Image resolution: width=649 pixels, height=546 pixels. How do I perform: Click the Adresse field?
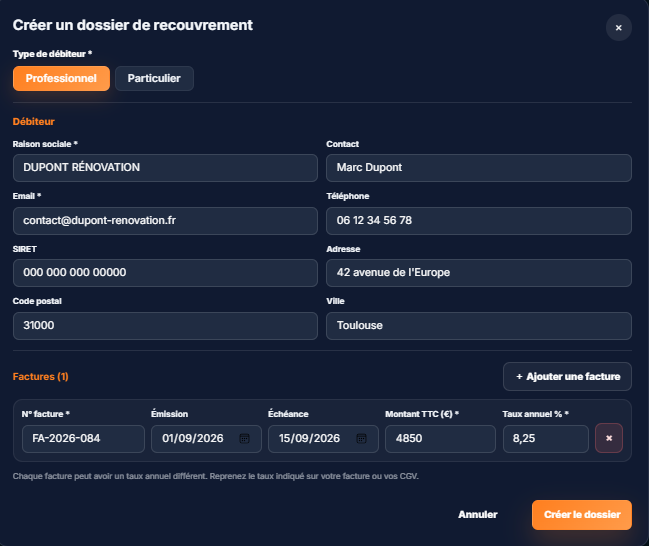479,273
